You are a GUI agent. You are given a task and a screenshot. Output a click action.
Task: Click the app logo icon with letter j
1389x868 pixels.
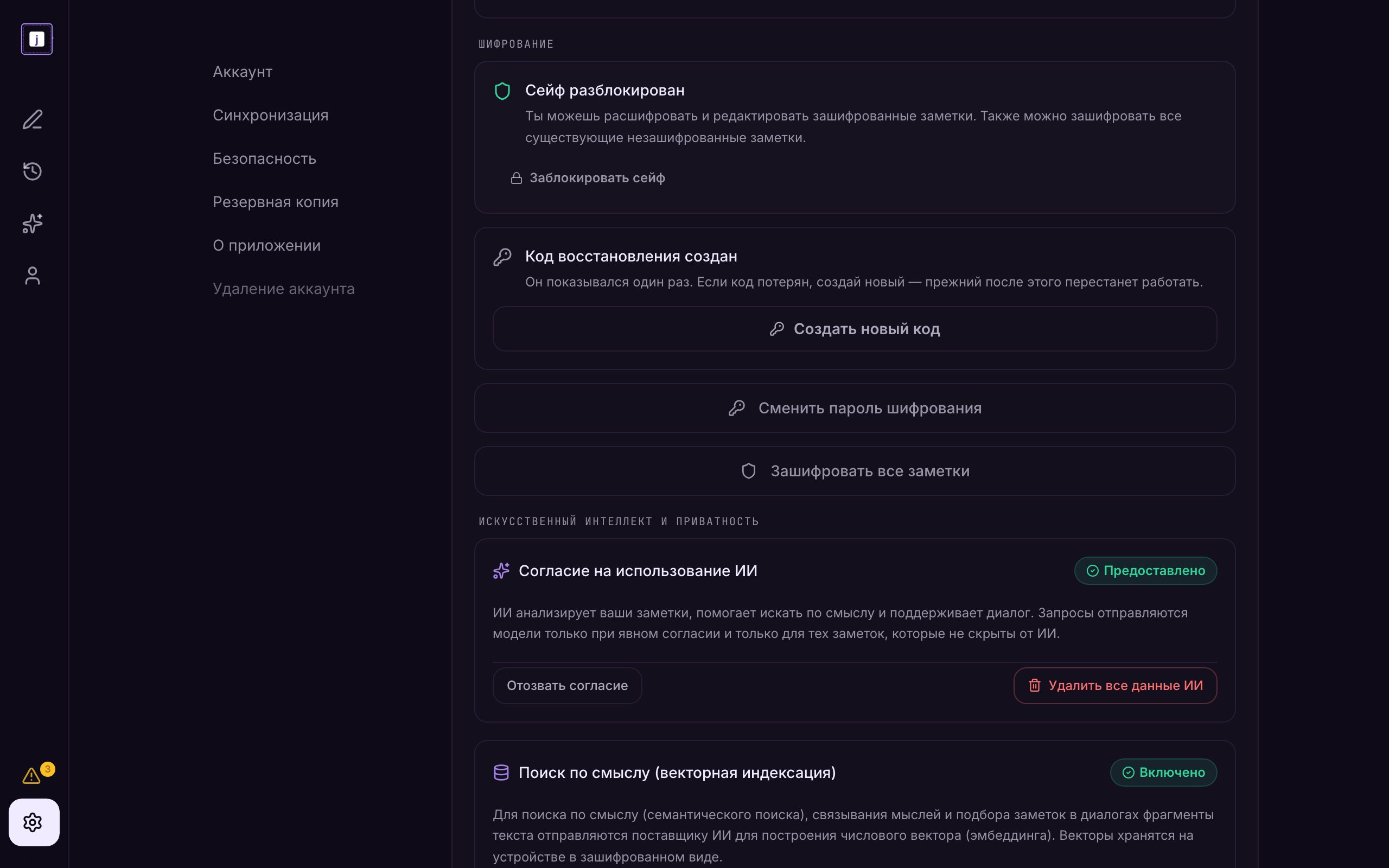(x=37, y=39)
